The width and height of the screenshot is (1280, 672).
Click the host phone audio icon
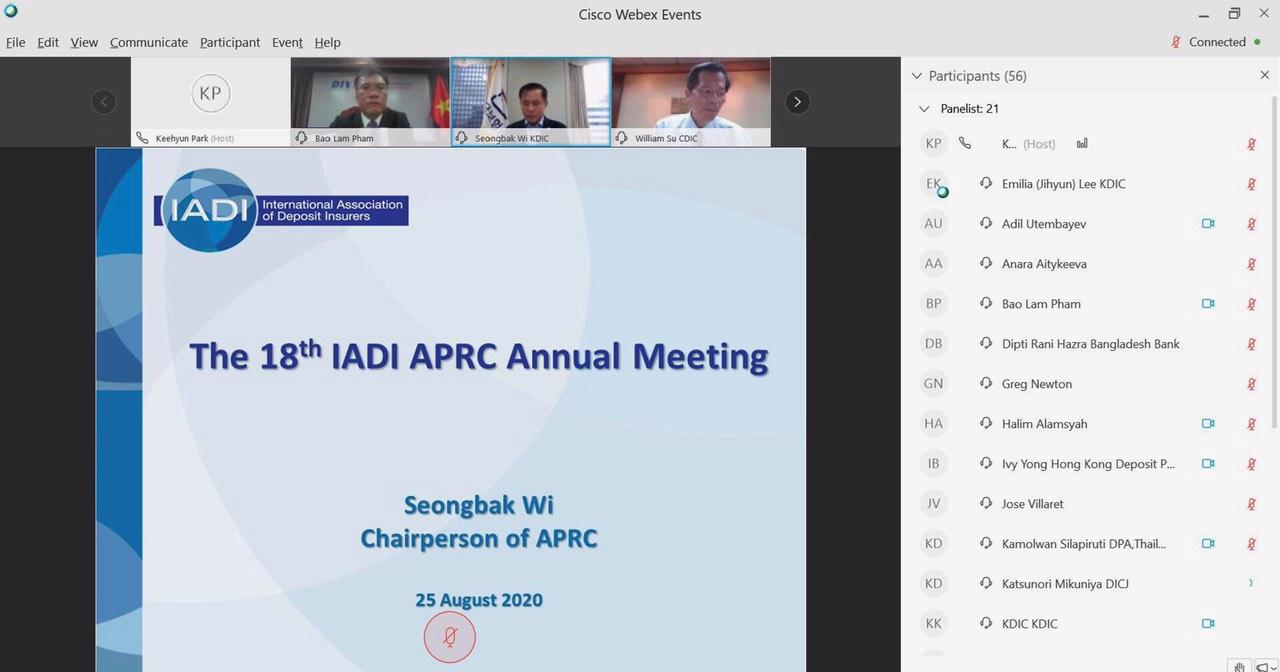click(965, 144)
